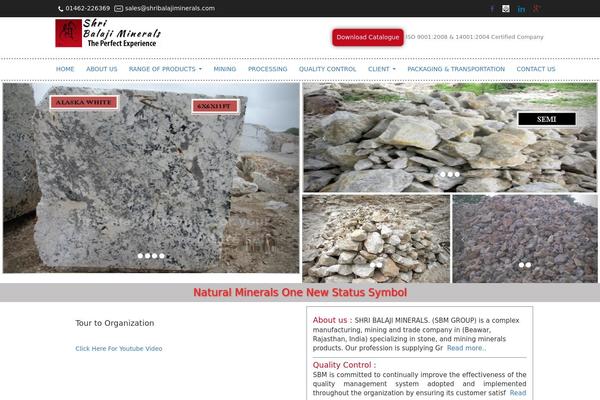
Task: Open the QUALITY CONTROL menu item
Action: [x=328, y=69]
